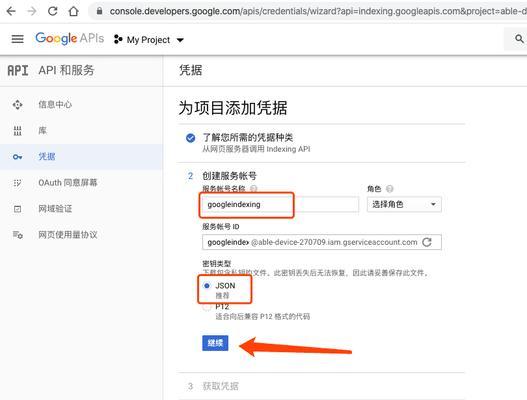Click help icon next to 角色
Screen dimensions: 527x400
(x=390, y=189)
